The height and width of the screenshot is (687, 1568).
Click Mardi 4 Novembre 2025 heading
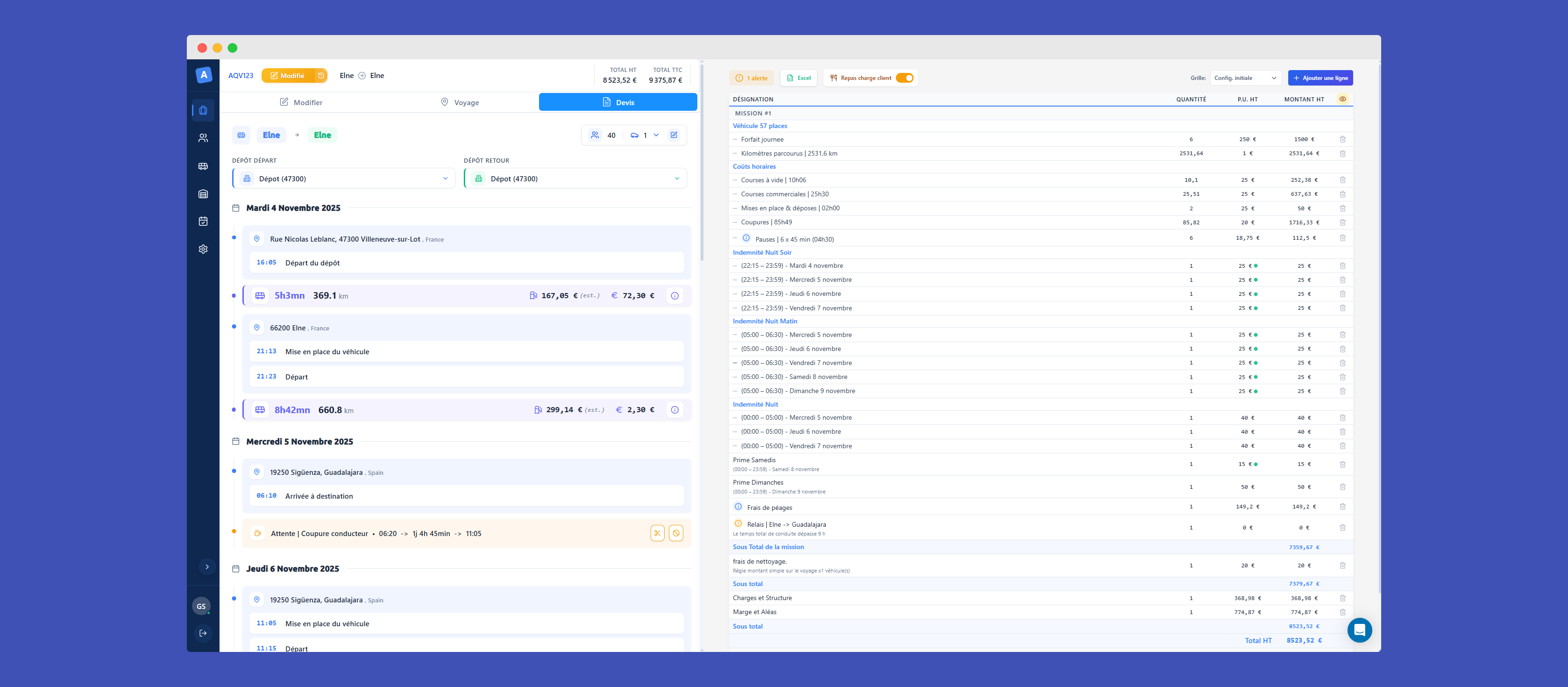[293, 208]
